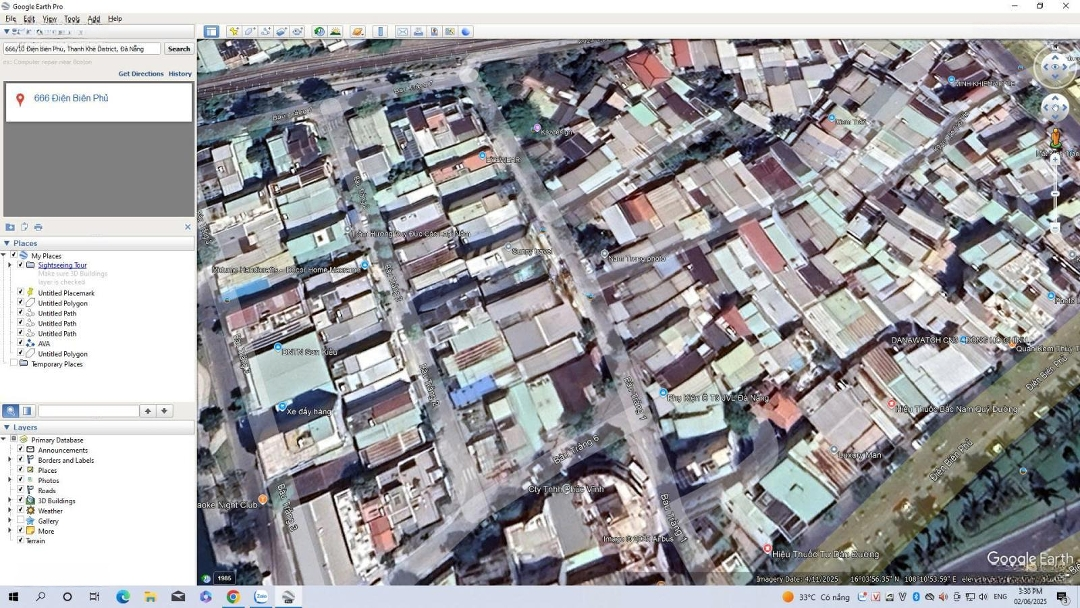The width and height of the screenshot is (1080, 608).
Task: Click the Add Placemark pin icon
Action: pyautogui.click(x=233, y=32)
